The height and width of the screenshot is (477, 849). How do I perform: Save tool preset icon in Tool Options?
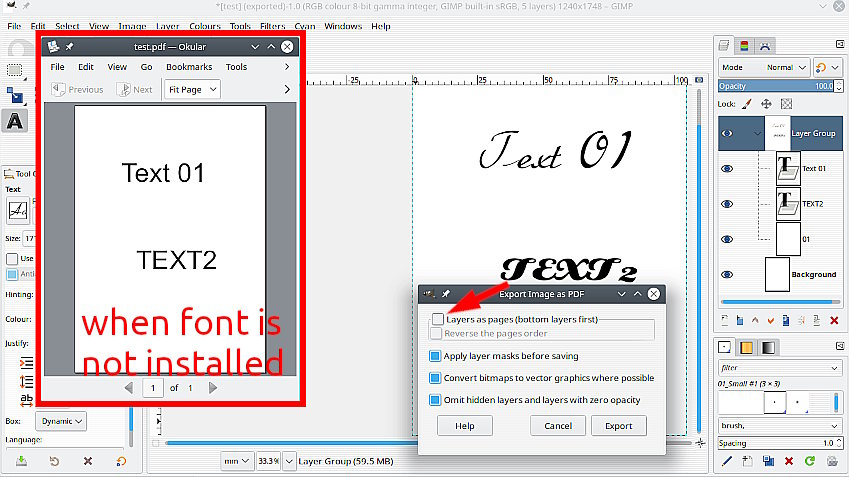21,461
